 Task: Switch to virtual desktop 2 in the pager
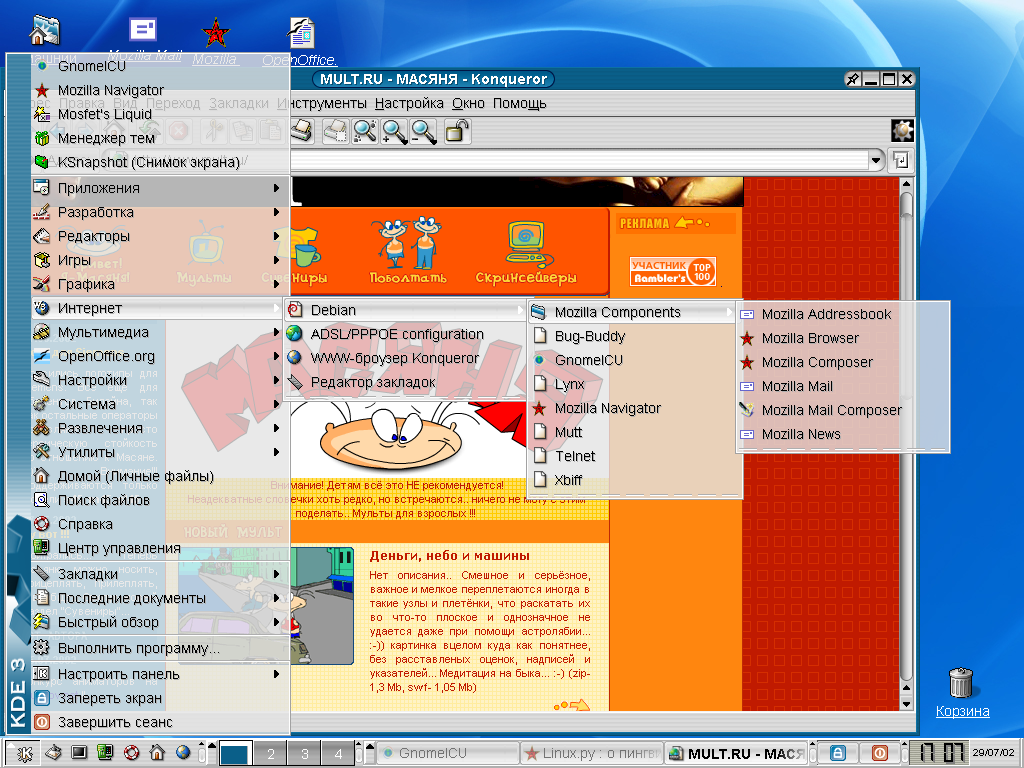[x=270, y=754]
